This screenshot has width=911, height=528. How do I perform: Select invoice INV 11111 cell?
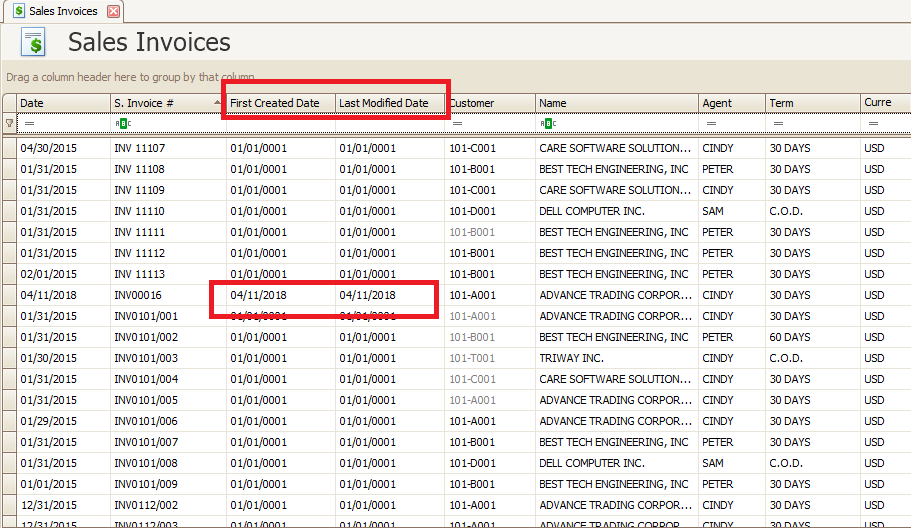pyautogui.click(x=168, y=232)
